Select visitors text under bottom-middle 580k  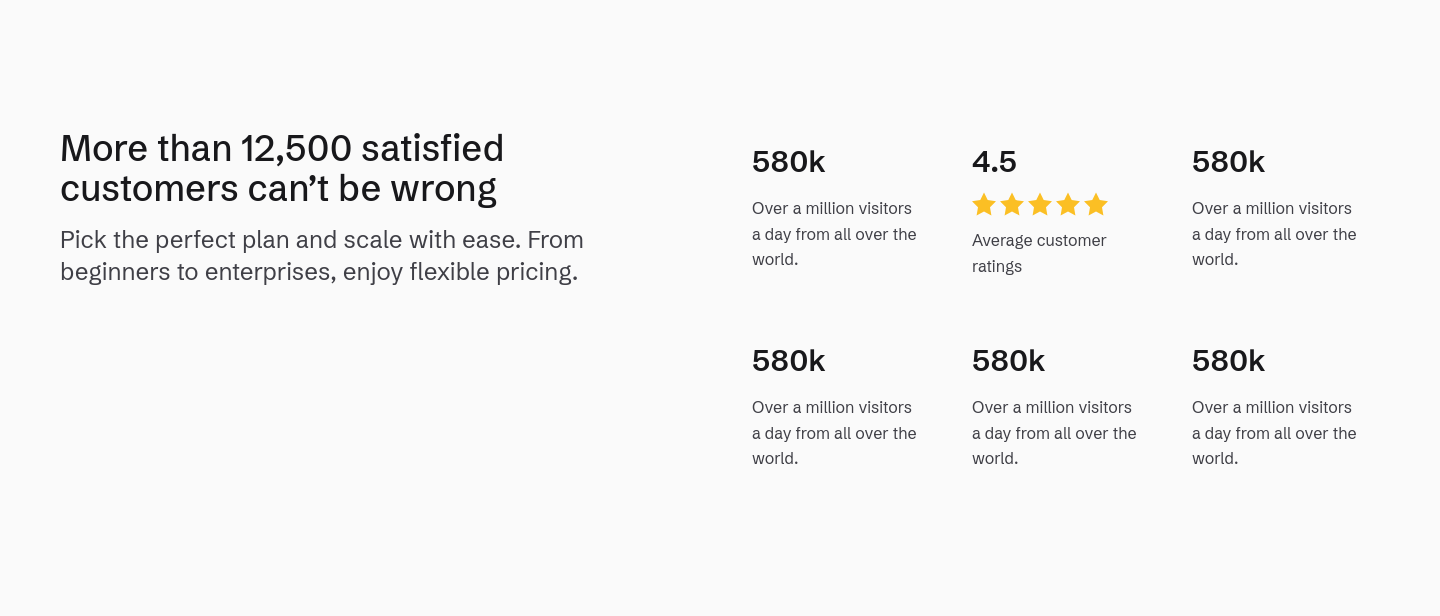pyautogui.click(x=1054, y=433)
